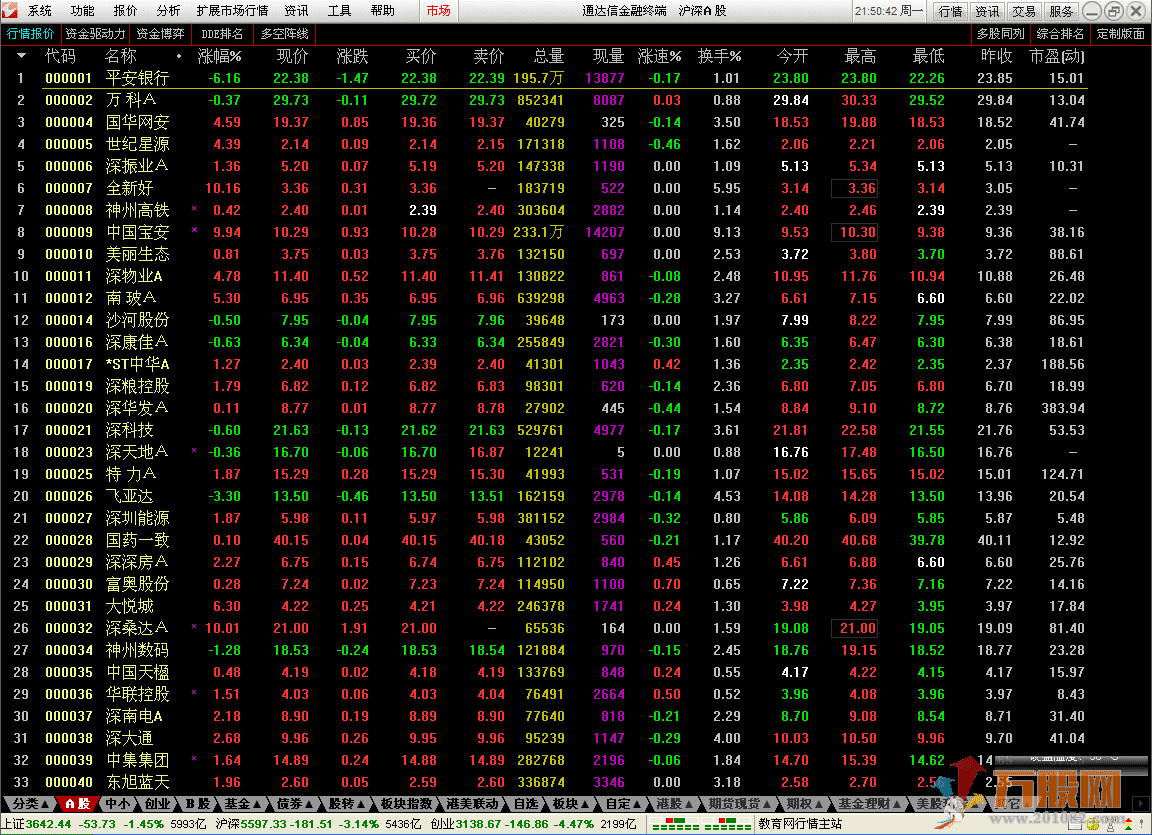The width and height of the screenshot is (1152, 835).
Task: Switch to the 资金博弈 tab
Action: point(160,34)
